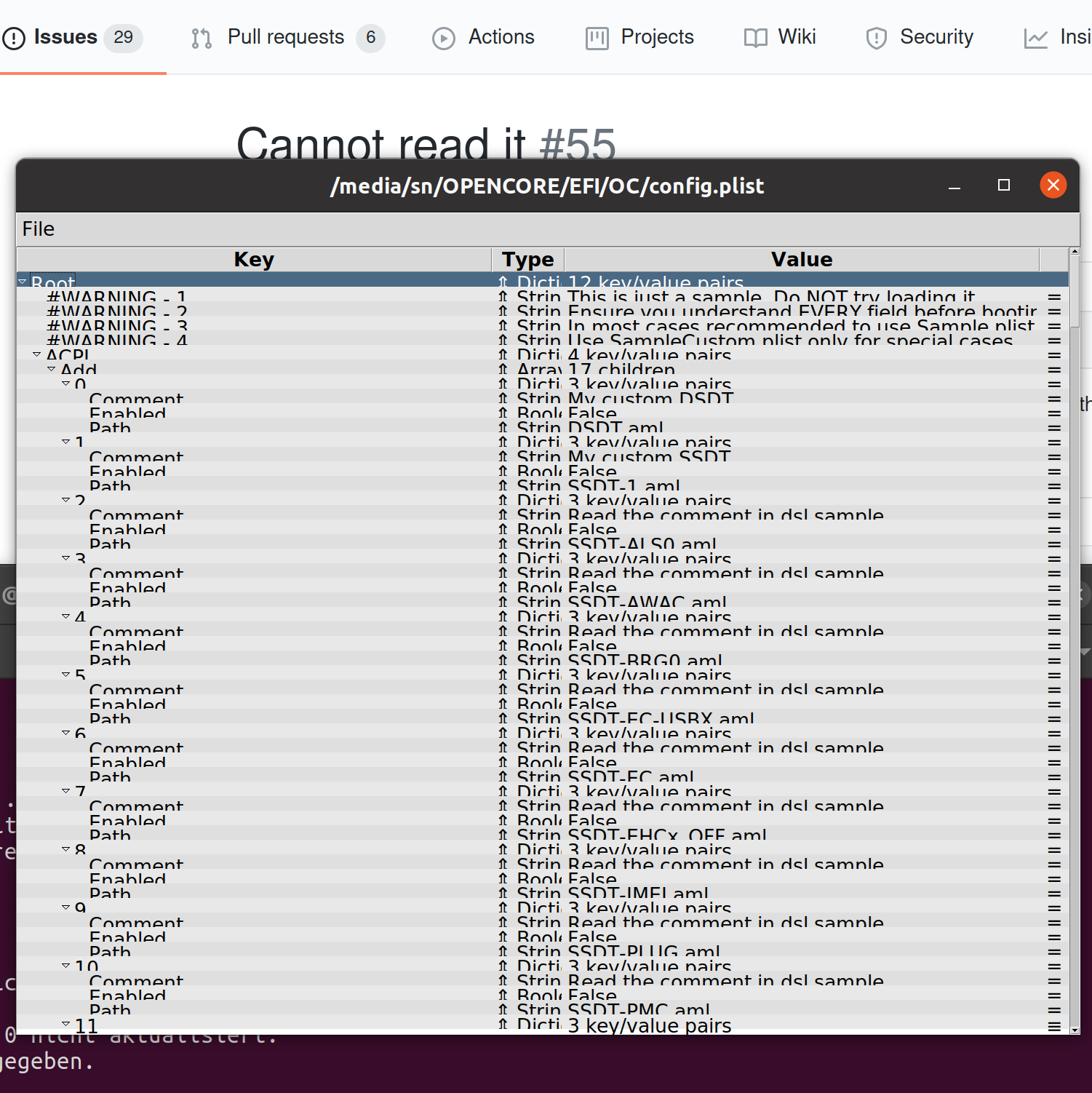The width and height of the screenshot is (1092, 1093).
Task: Click the Wiki book icon
Action: pos(754,38)
